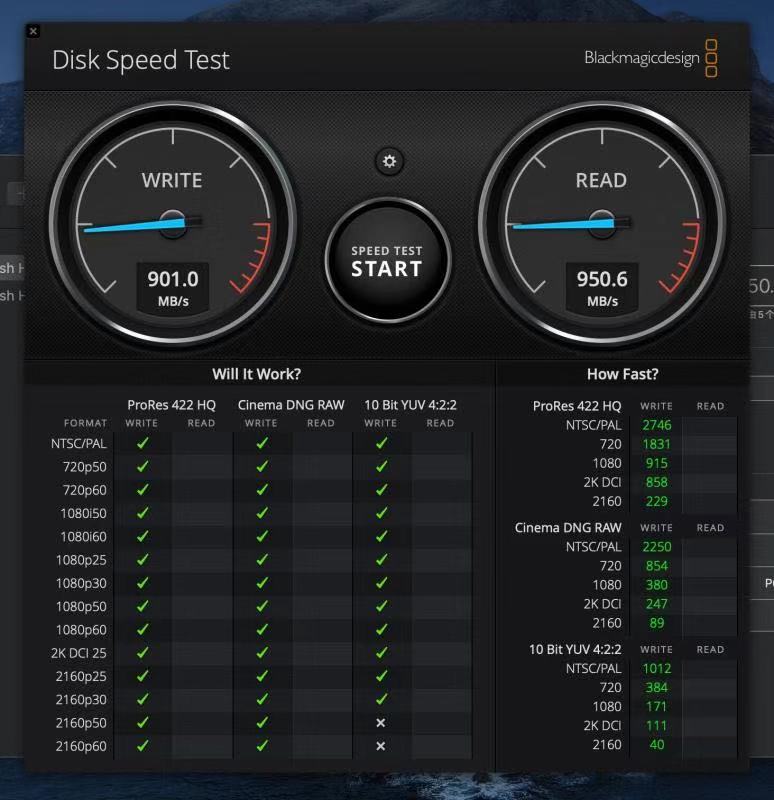Click the "10 Bit YUV 4:2:2" column header in Will It Work
Image resolution: width=774 pixels, height=800 pixels.
(x=410, y=405)
